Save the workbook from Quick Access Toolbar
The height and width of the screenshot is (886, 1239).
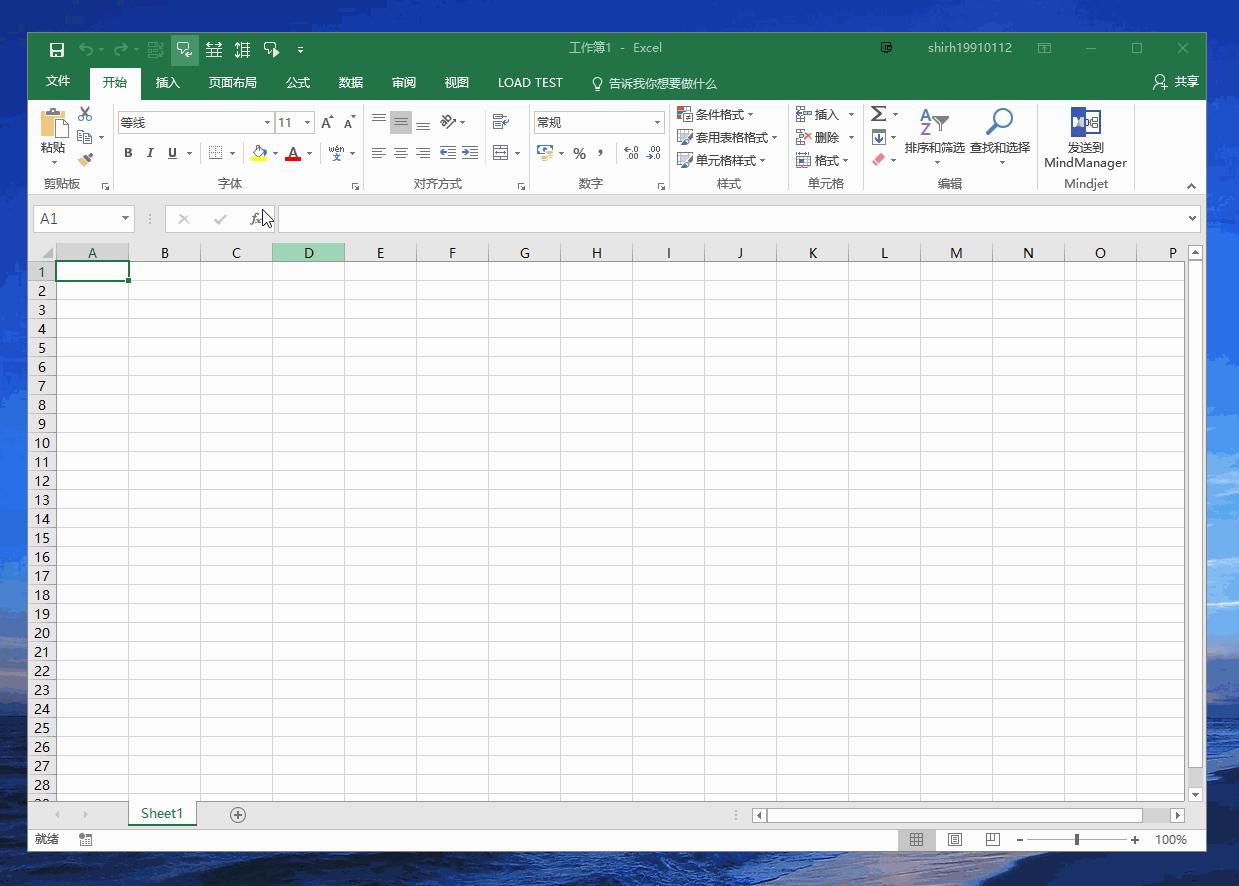coord(57,49)
